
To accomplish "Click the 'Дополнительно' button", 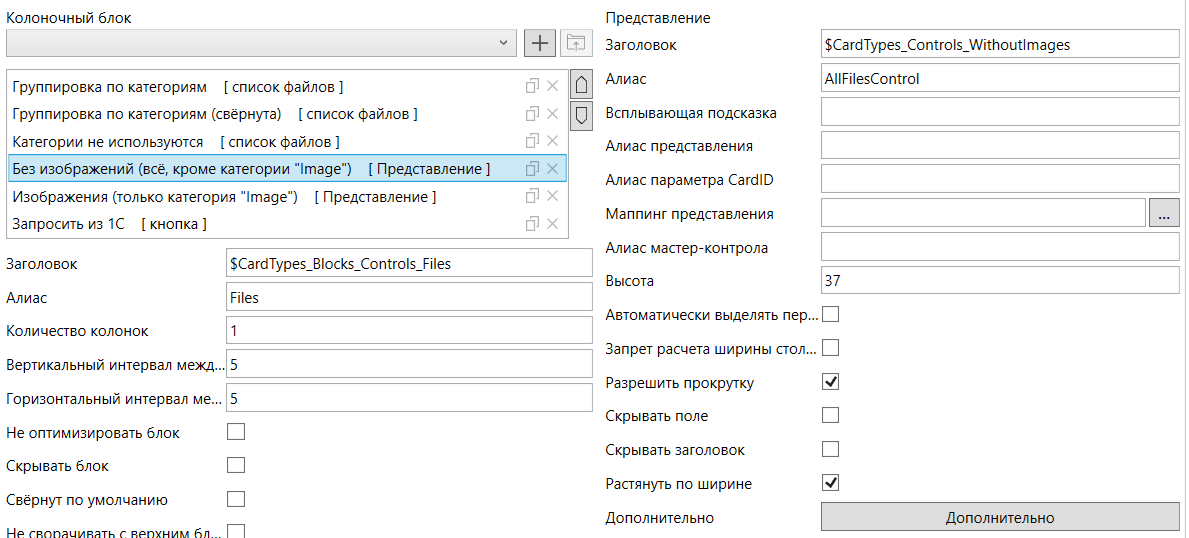I will coord(1000,518).
